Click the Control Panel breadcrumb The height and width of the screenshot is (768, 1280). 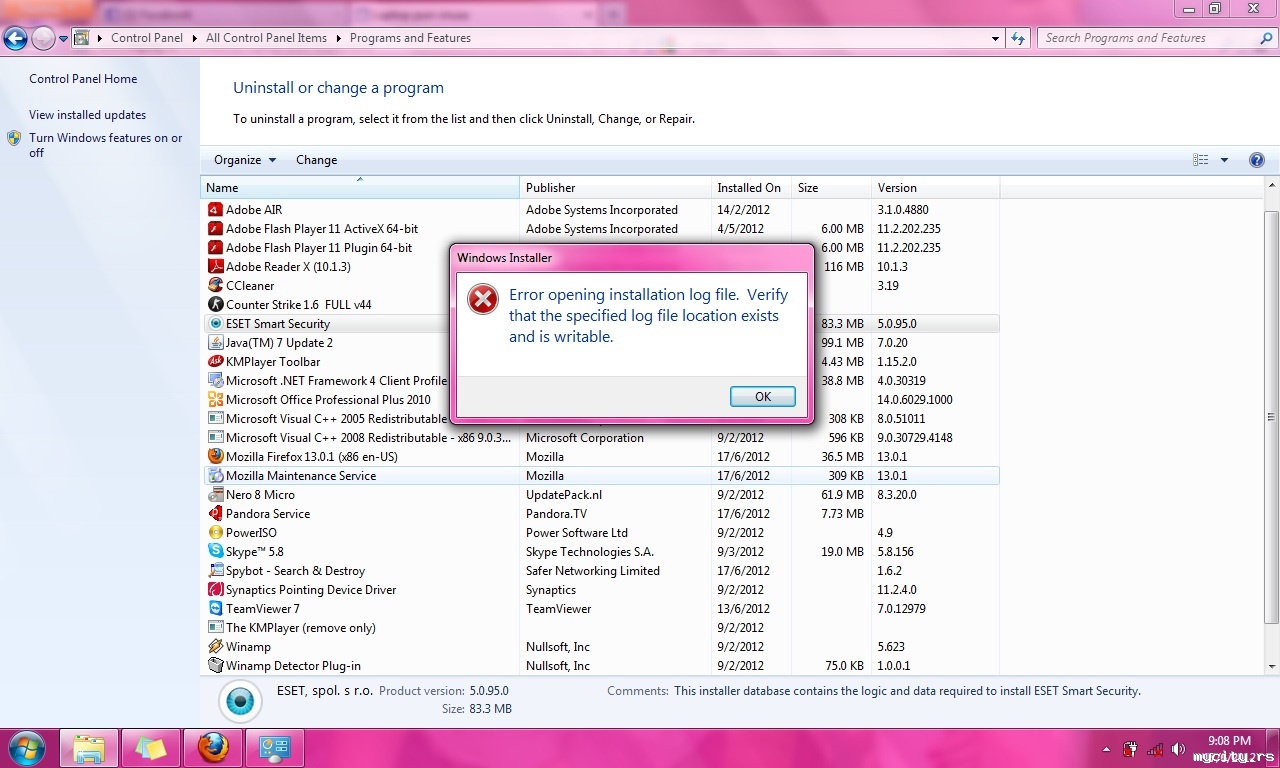[x=147, y=38]
